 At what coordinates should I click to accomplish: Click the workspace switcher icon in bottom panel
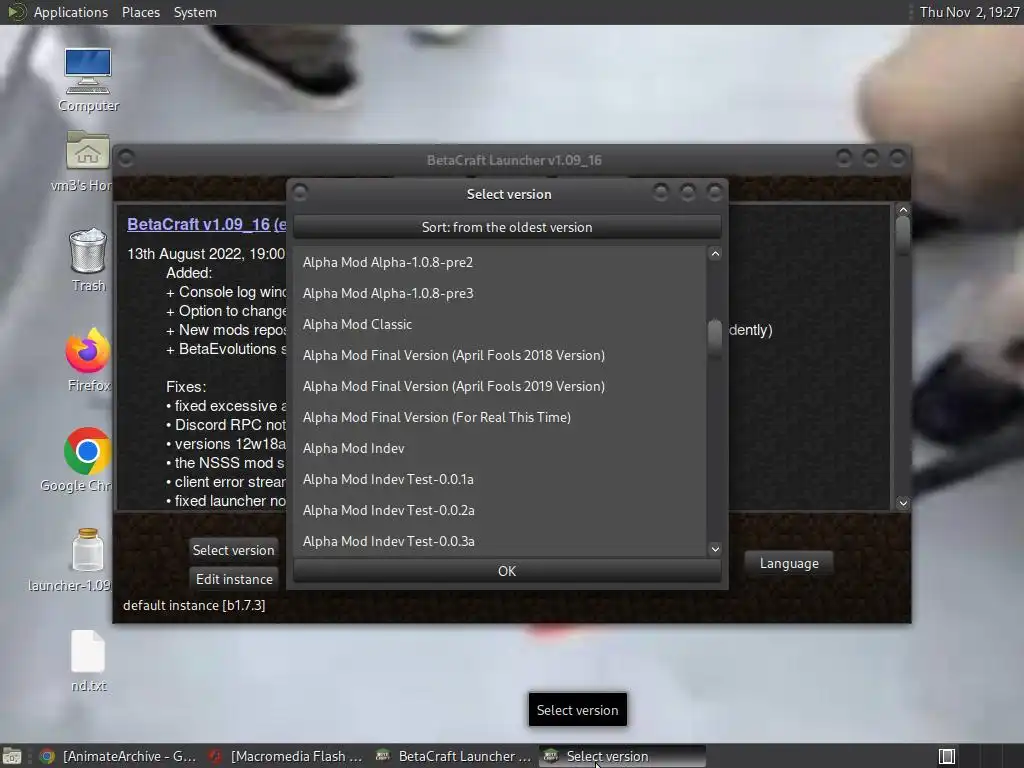(x=947, y=756)
